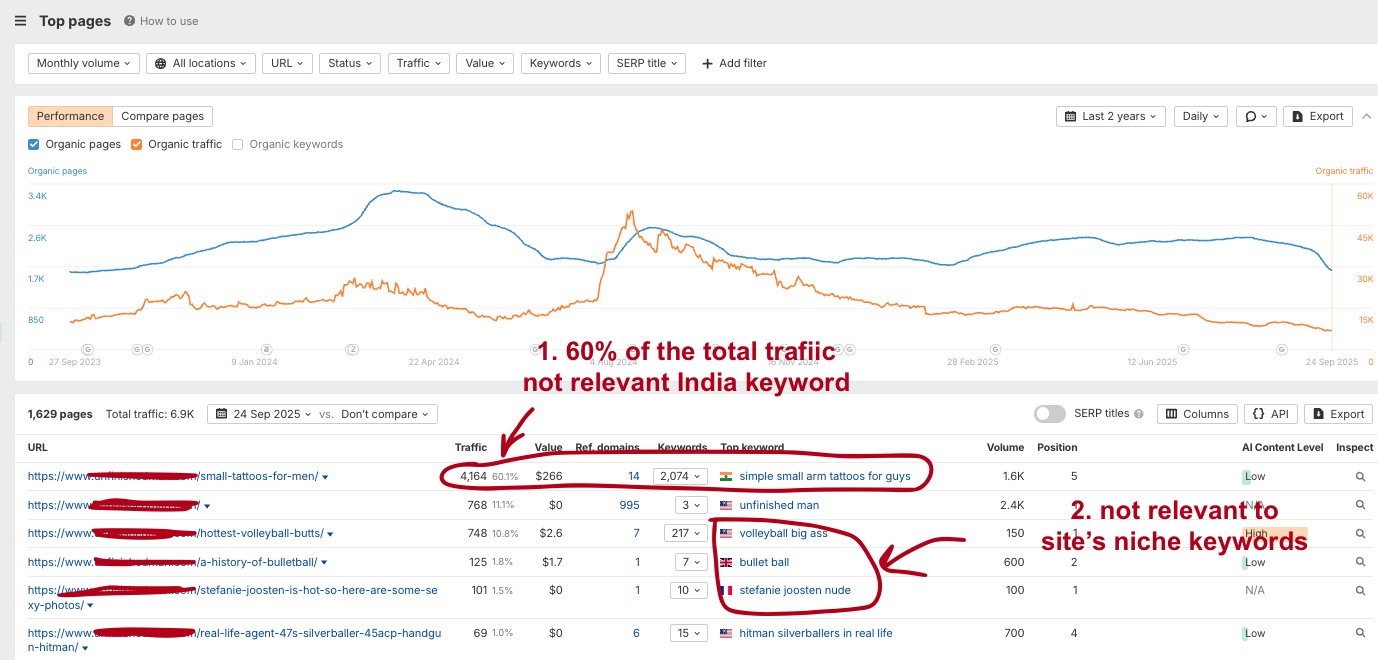The width and height of the screenshot is (1378, 660).
Task: Collapse the chart panel with chevron
Action: coord(1367,116)
